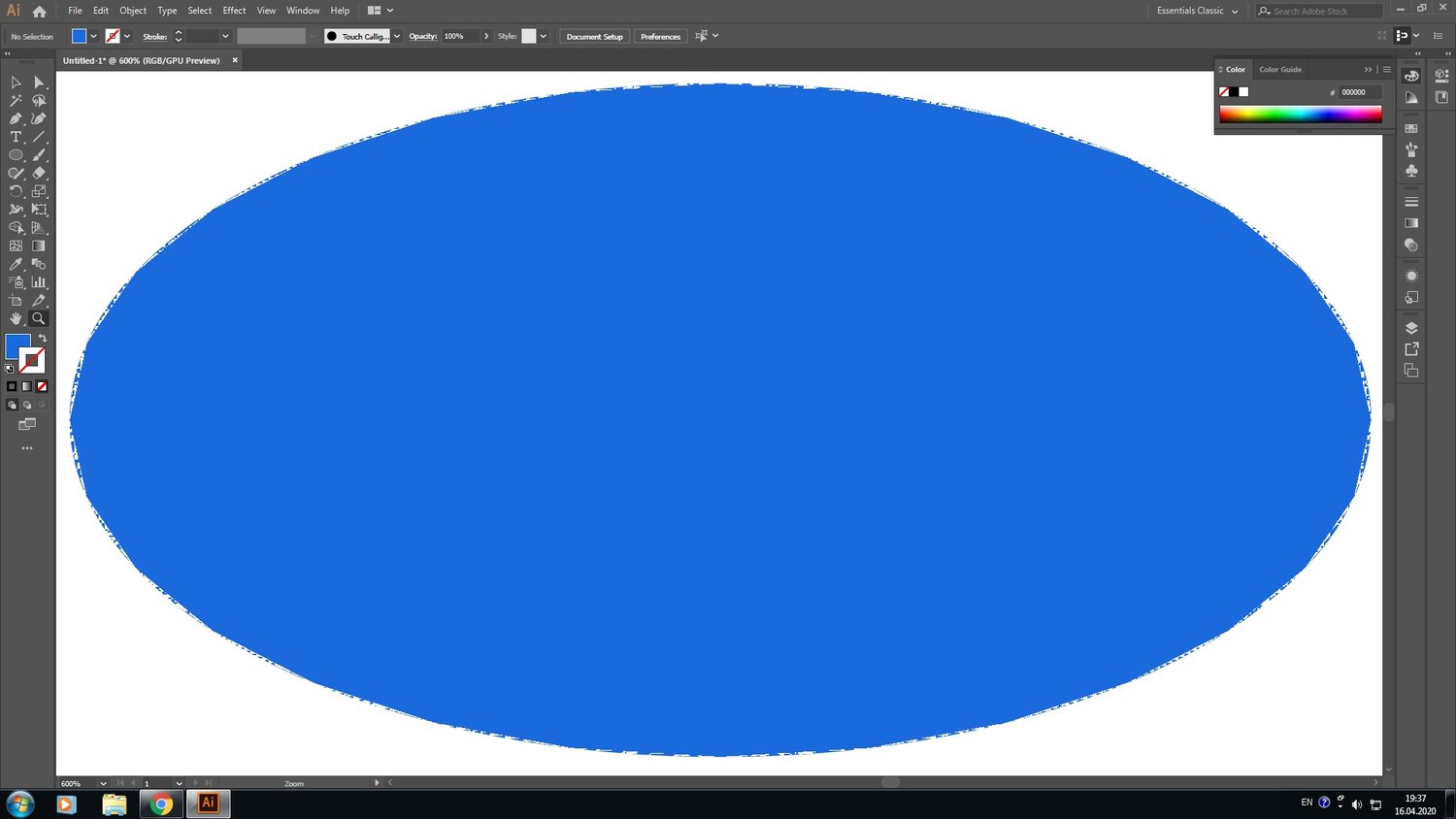Pick the Perspective Grid tool
Image resolution: width=1456 pixels, height=819 pixels.
pyautogui.click(x=39, y=228)
